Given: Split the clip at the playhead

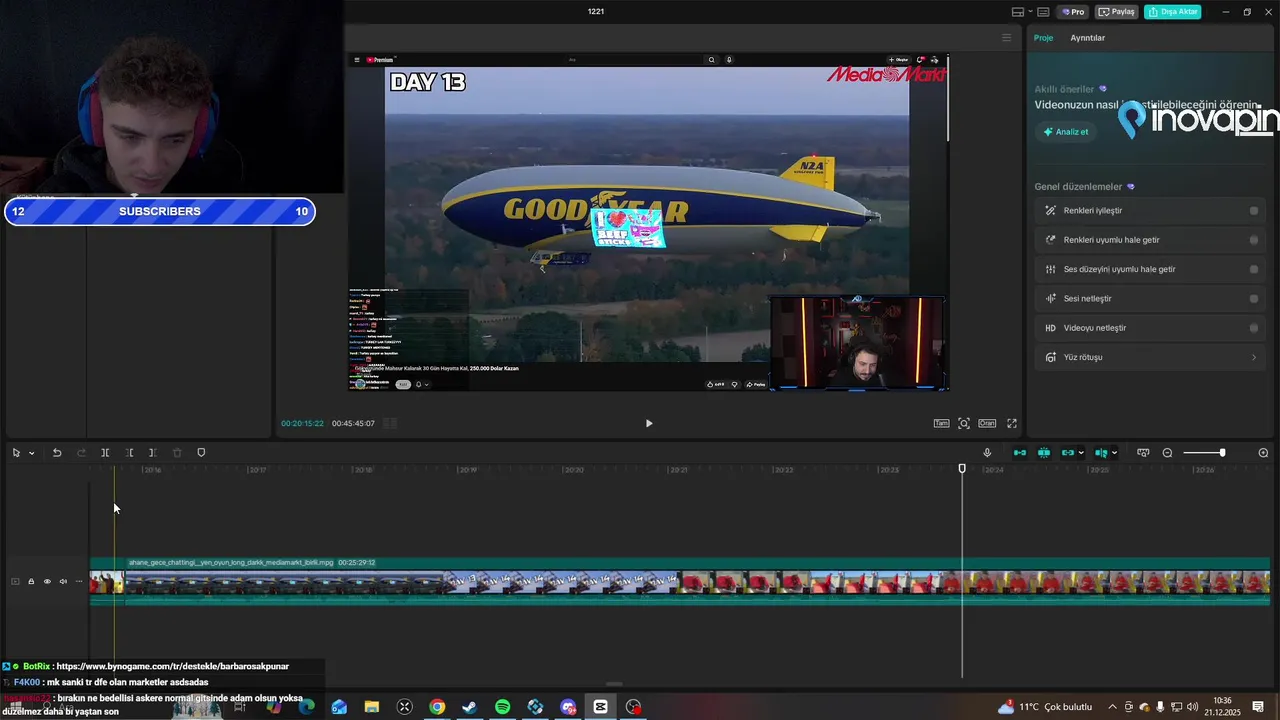Looking at the screenshot, I should click(x=105, y=453).
